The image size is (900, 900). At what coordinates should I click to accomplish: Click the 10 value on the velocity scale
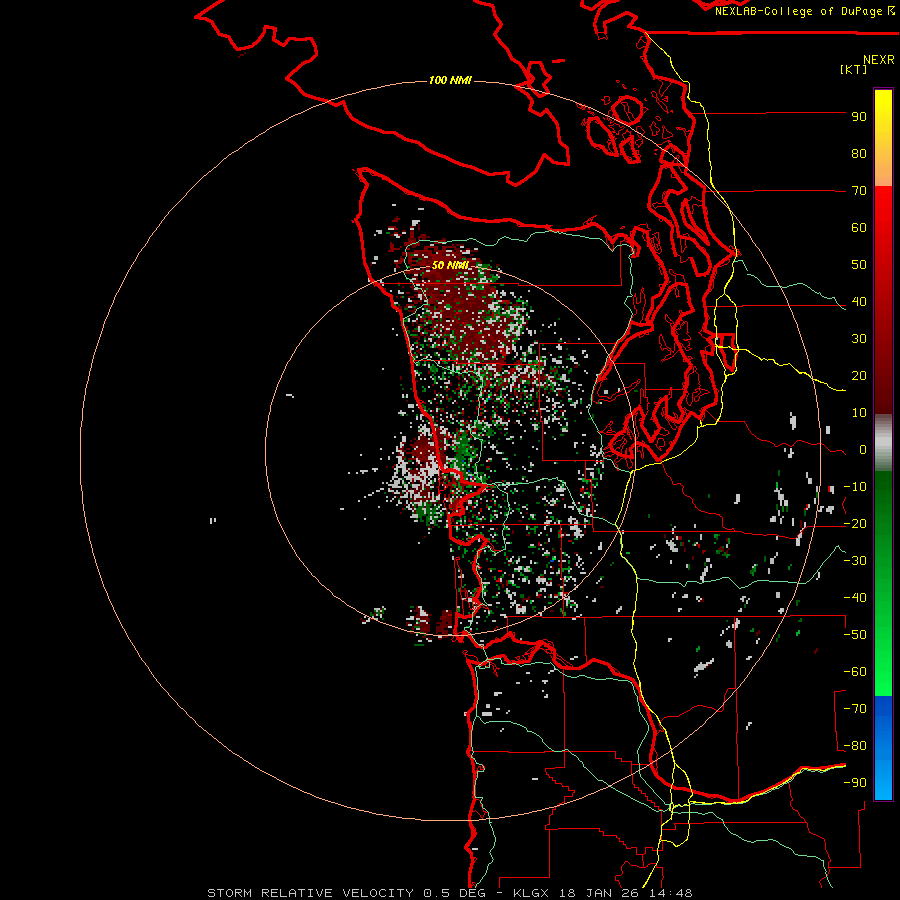point(859,413)
